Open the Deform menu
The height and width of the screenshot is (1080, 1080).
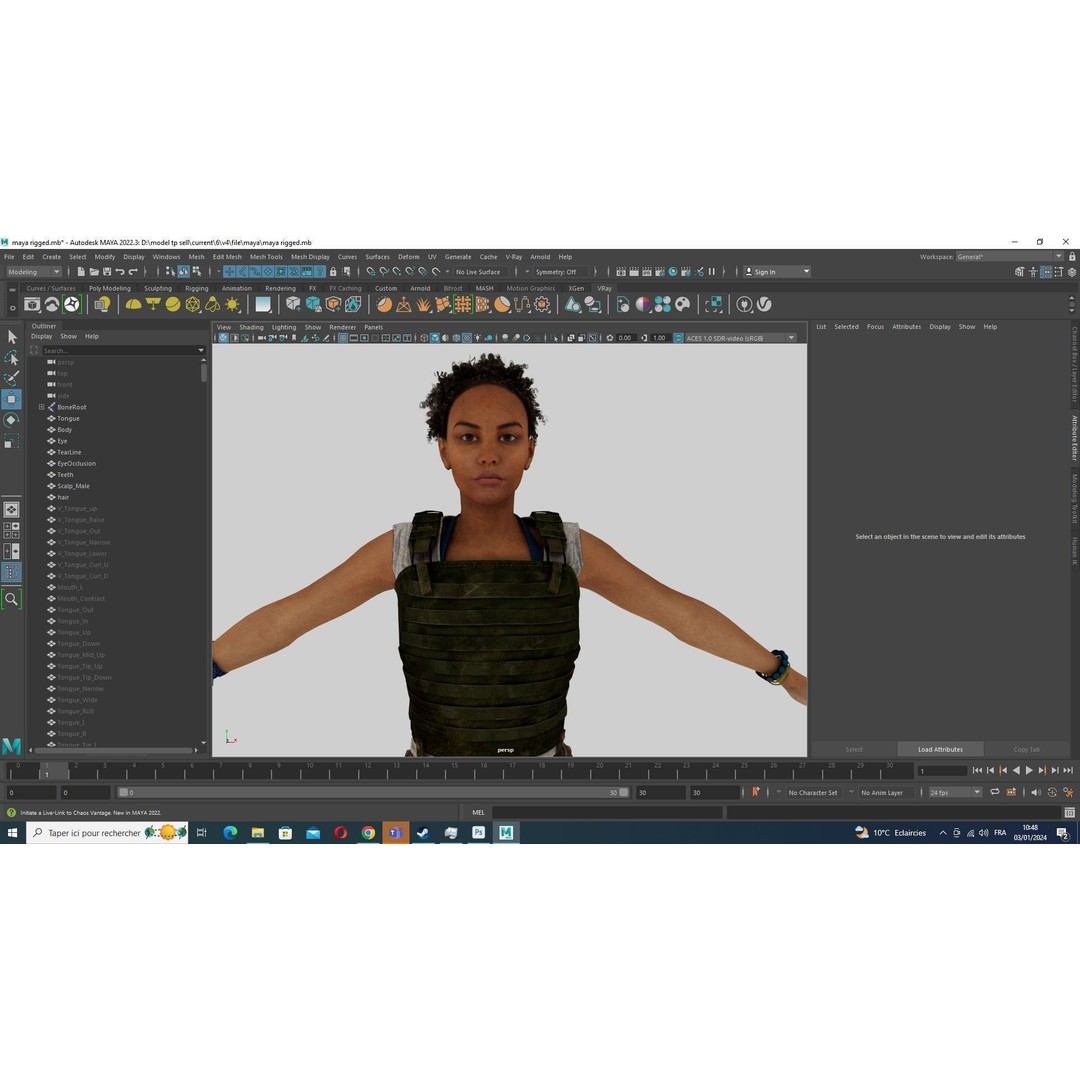[x=408, y=257]
